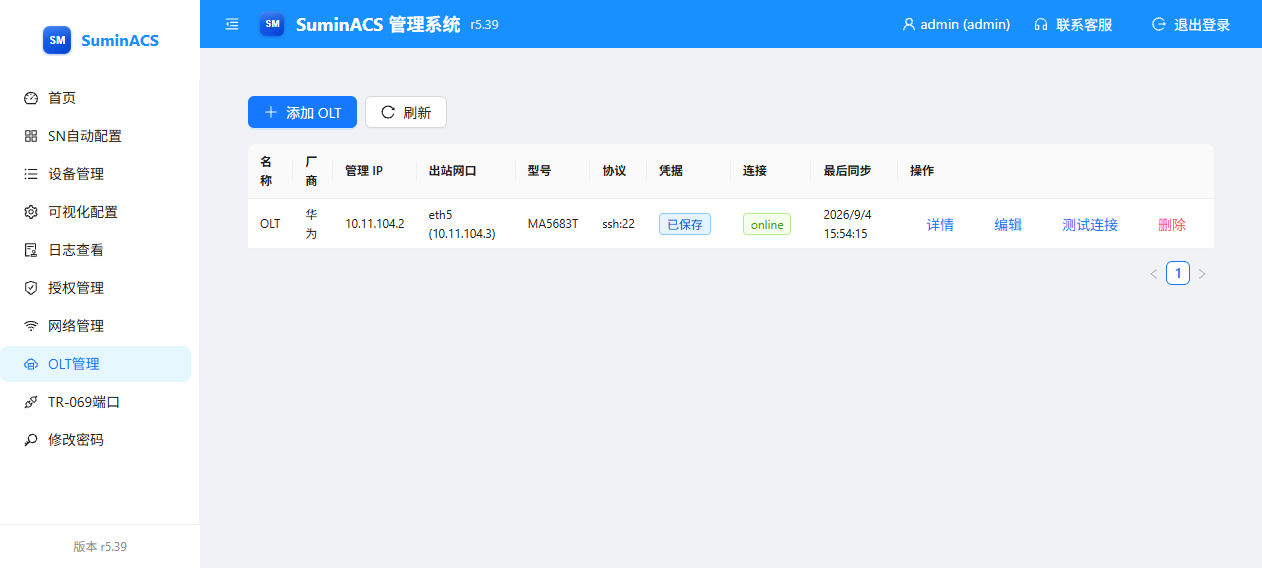Click the list icon next to 设备管理
Viewport: 1262px width, 568px height.
pyautogui.click(x=31, y=174)
